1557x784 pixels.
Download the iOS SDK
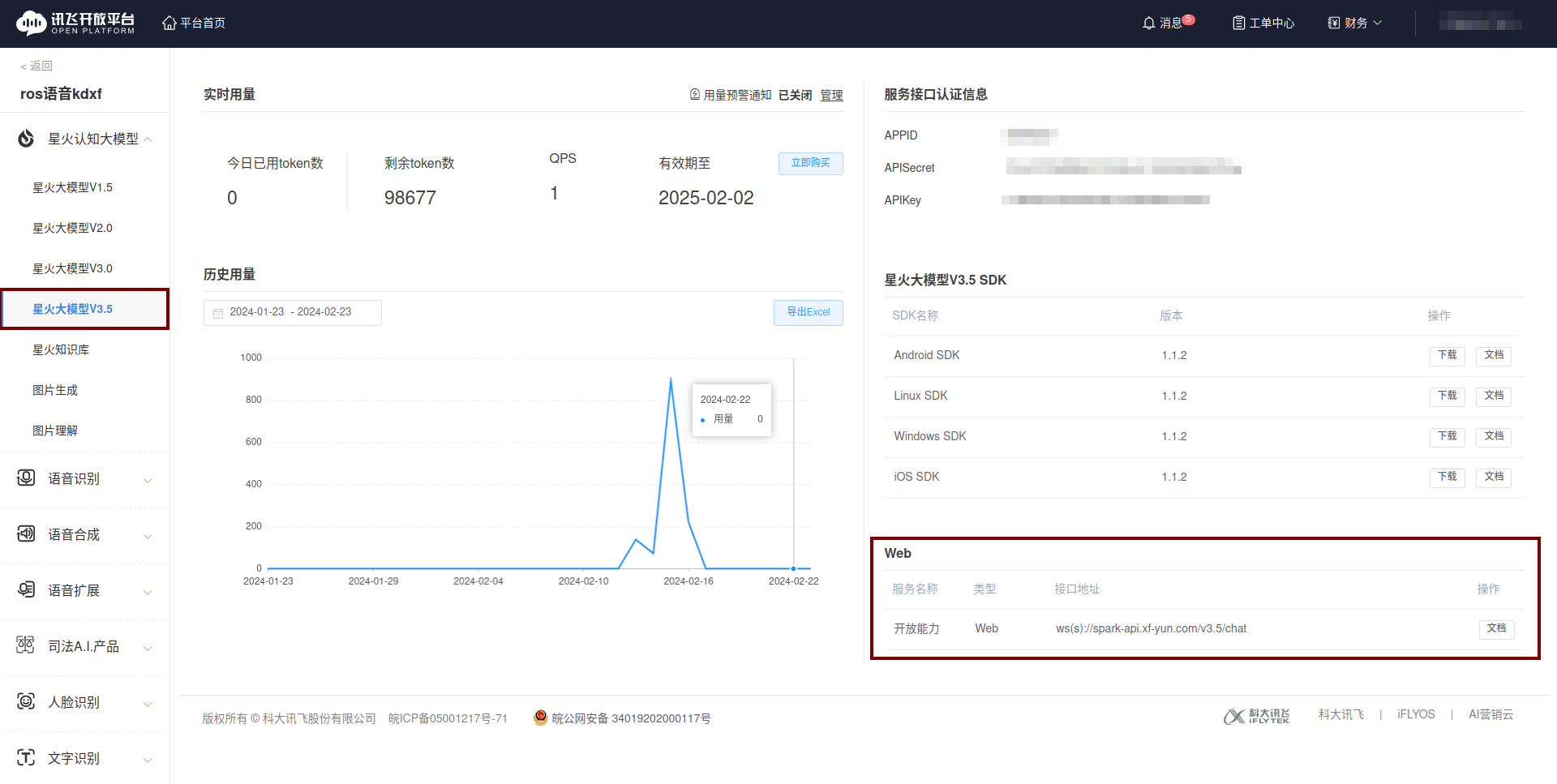(1447, 477)
